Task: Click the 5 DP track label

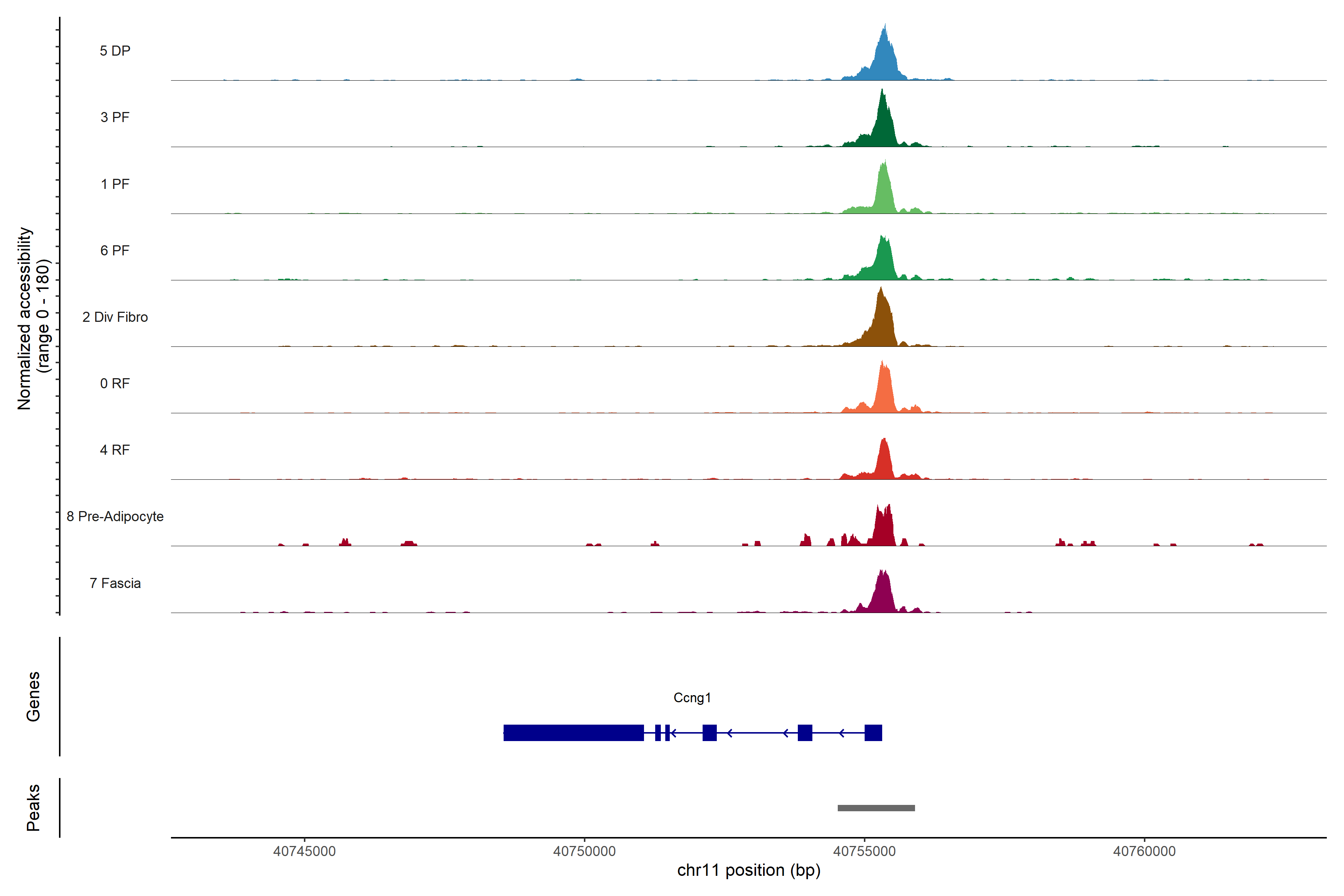Action: tap(115, 51)
